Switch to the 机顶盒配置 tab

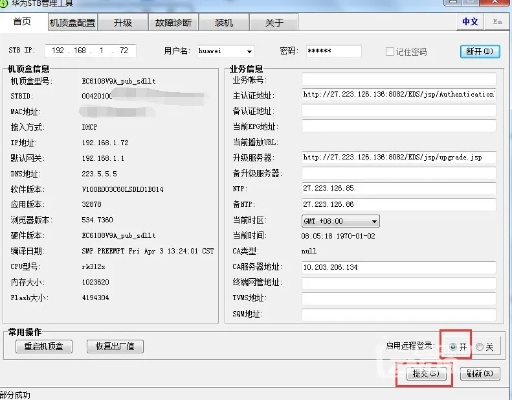(72, 23)
